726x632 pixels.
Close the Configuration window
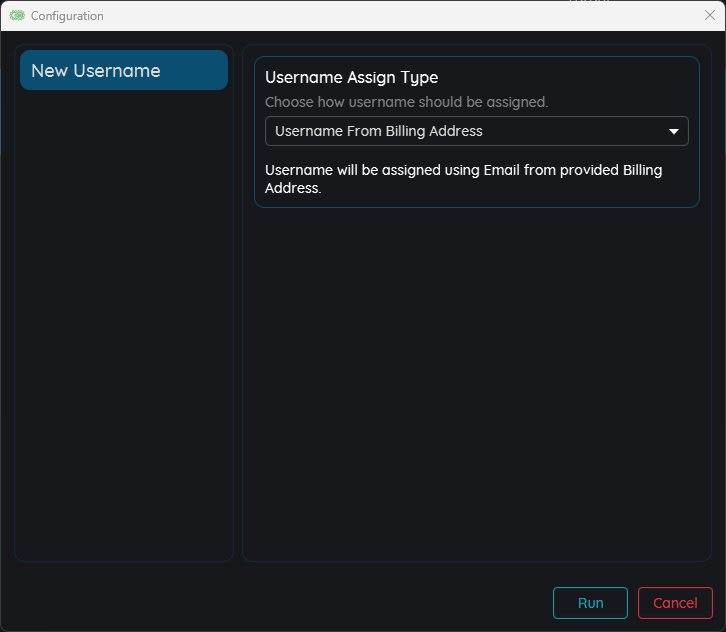point(709,15)
